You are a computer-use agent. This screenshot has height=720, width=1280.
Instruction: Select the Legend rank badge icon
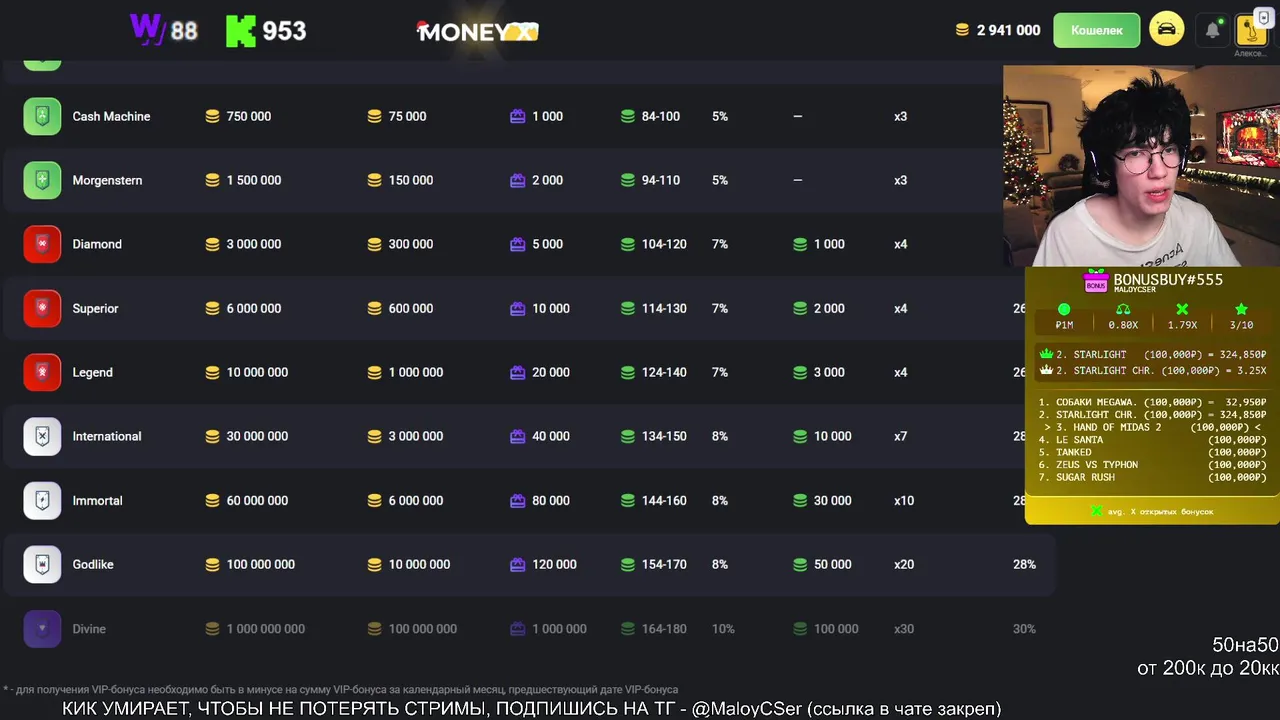point(42,372)
